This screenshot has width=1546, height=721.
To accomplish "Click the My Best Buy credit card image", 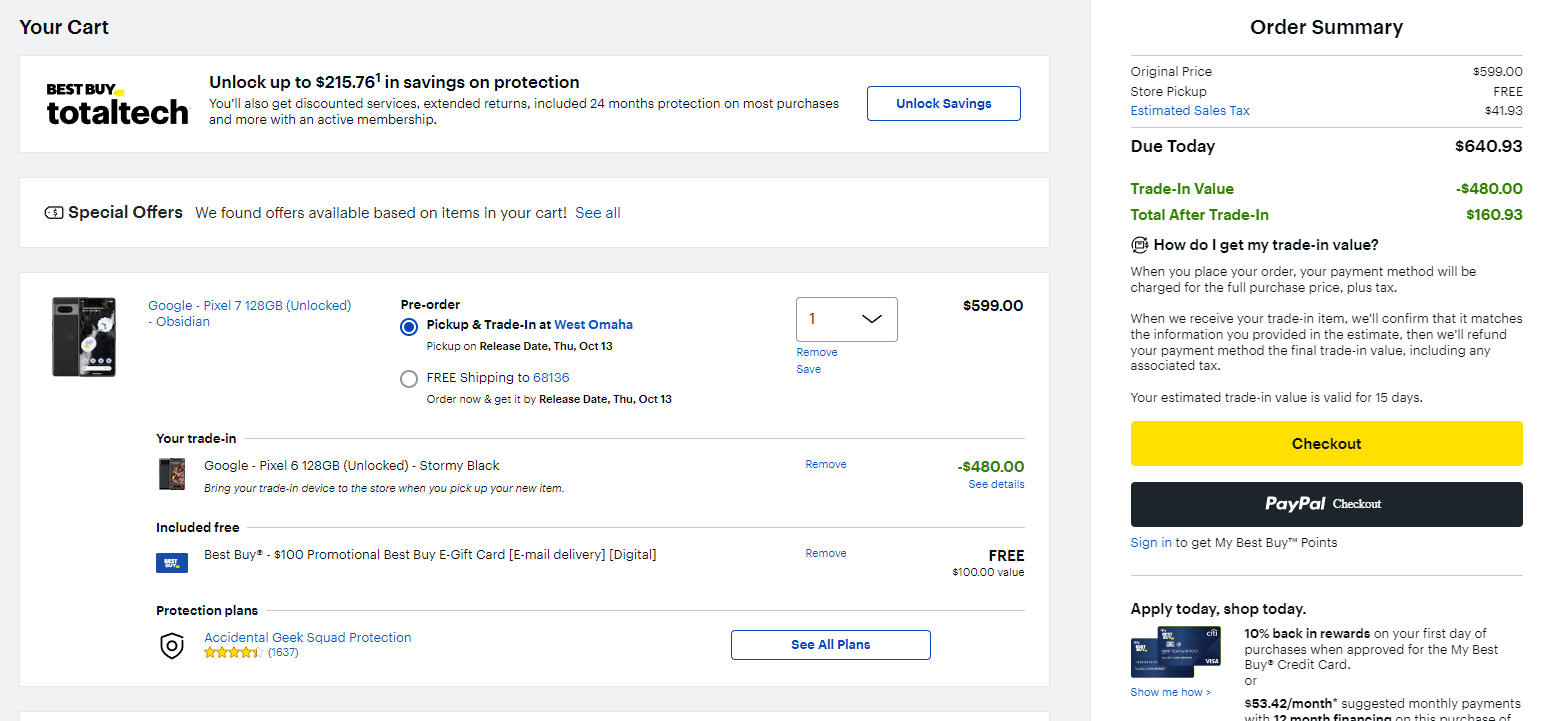I will point(1176,652).
